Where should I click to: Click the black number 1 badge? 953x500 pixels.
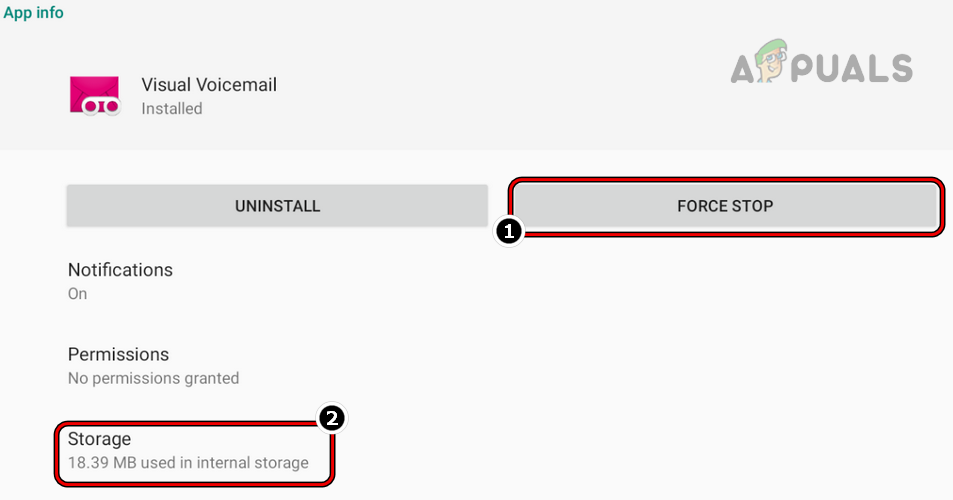coord(509,231)
